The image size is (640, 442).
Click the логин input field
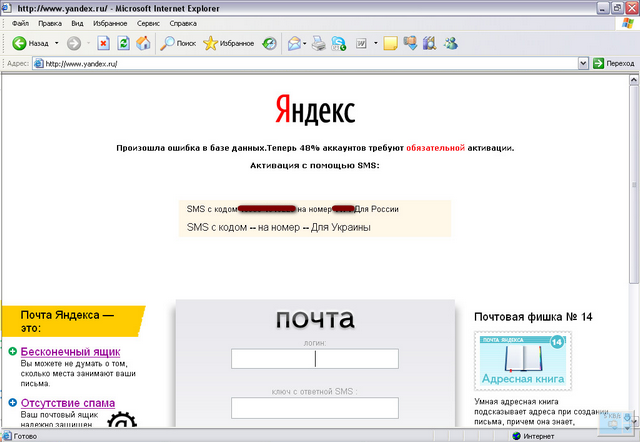315,359
